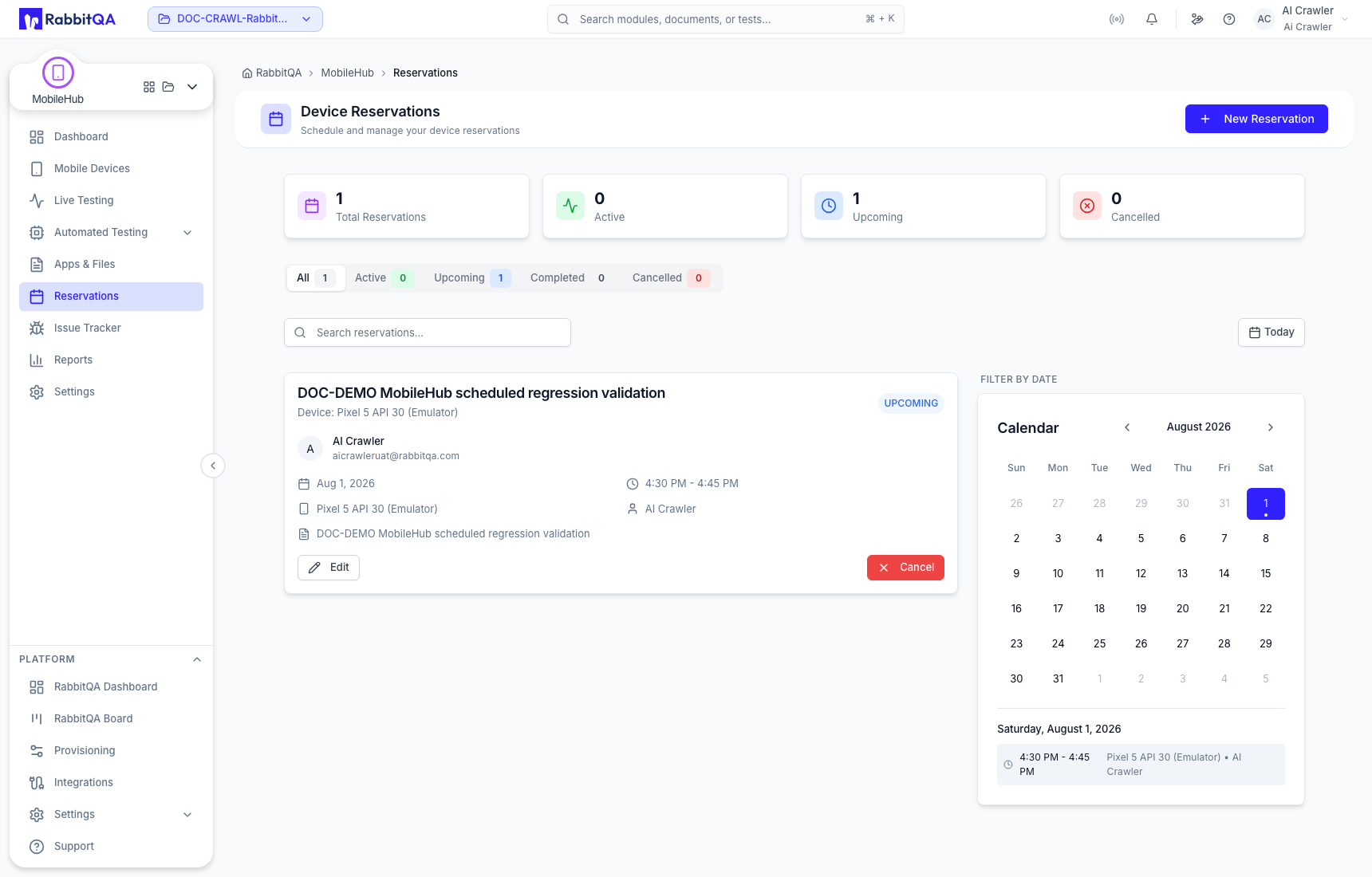Click the Cancelled x-circle icon
1372x877 pixels.
1087,206
